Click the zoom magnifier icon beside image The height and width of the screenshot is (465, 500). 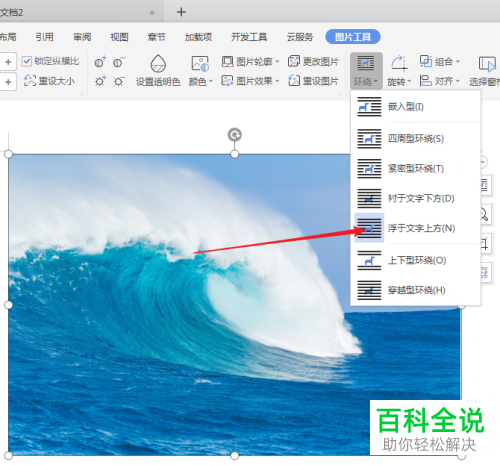pos(485,214)
